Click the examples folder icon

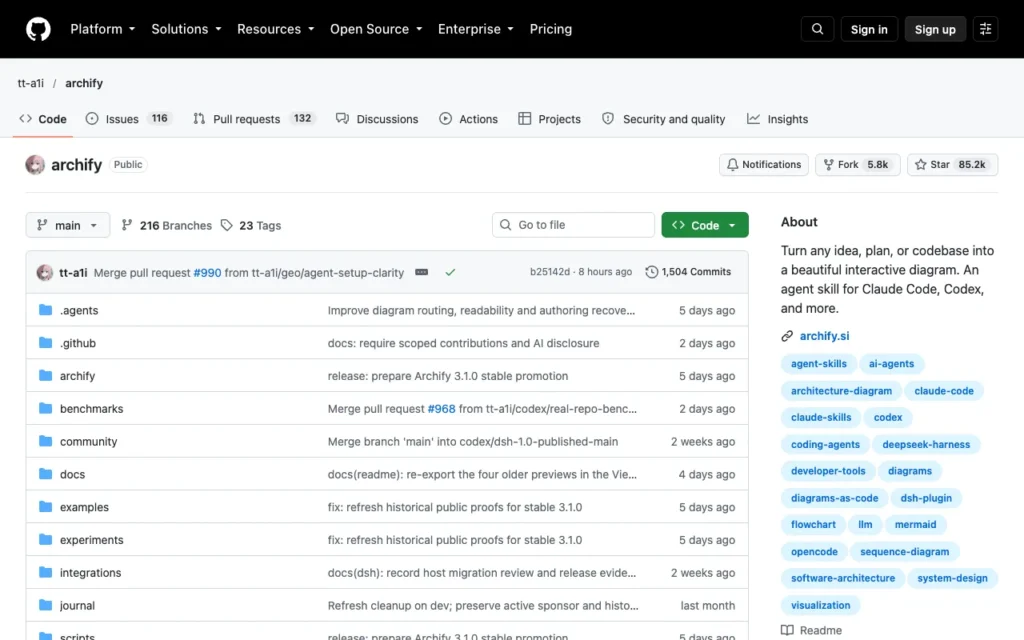tap(45, 507)
